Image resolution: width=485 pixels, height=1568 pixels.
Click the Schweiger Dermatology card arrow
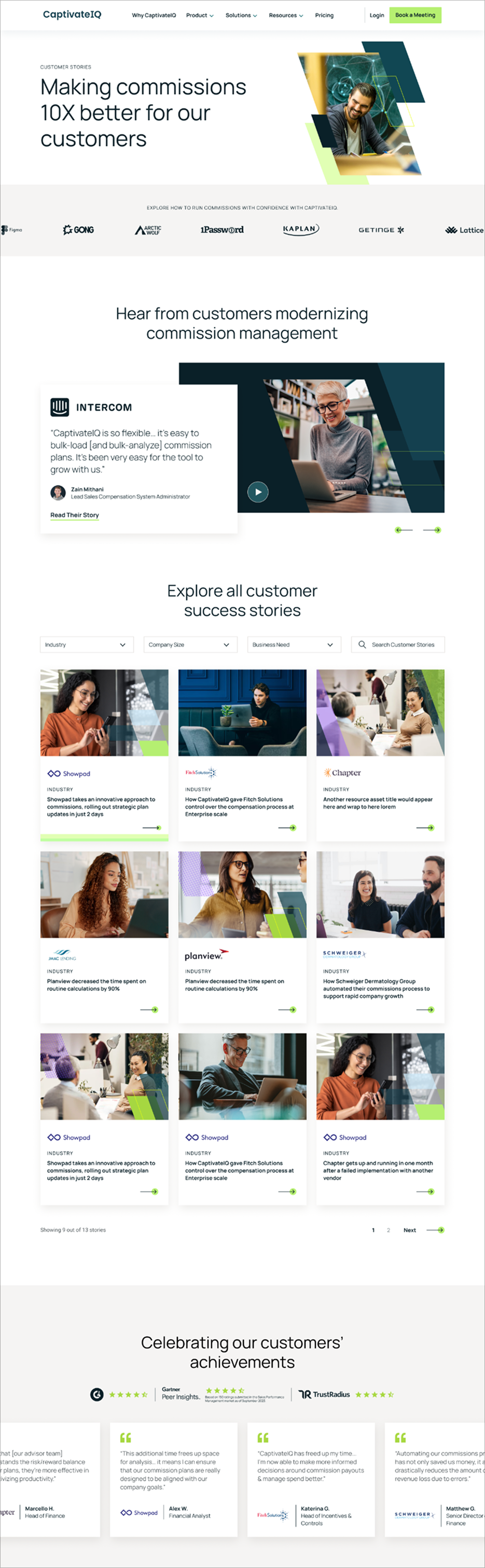(425, 1010)
